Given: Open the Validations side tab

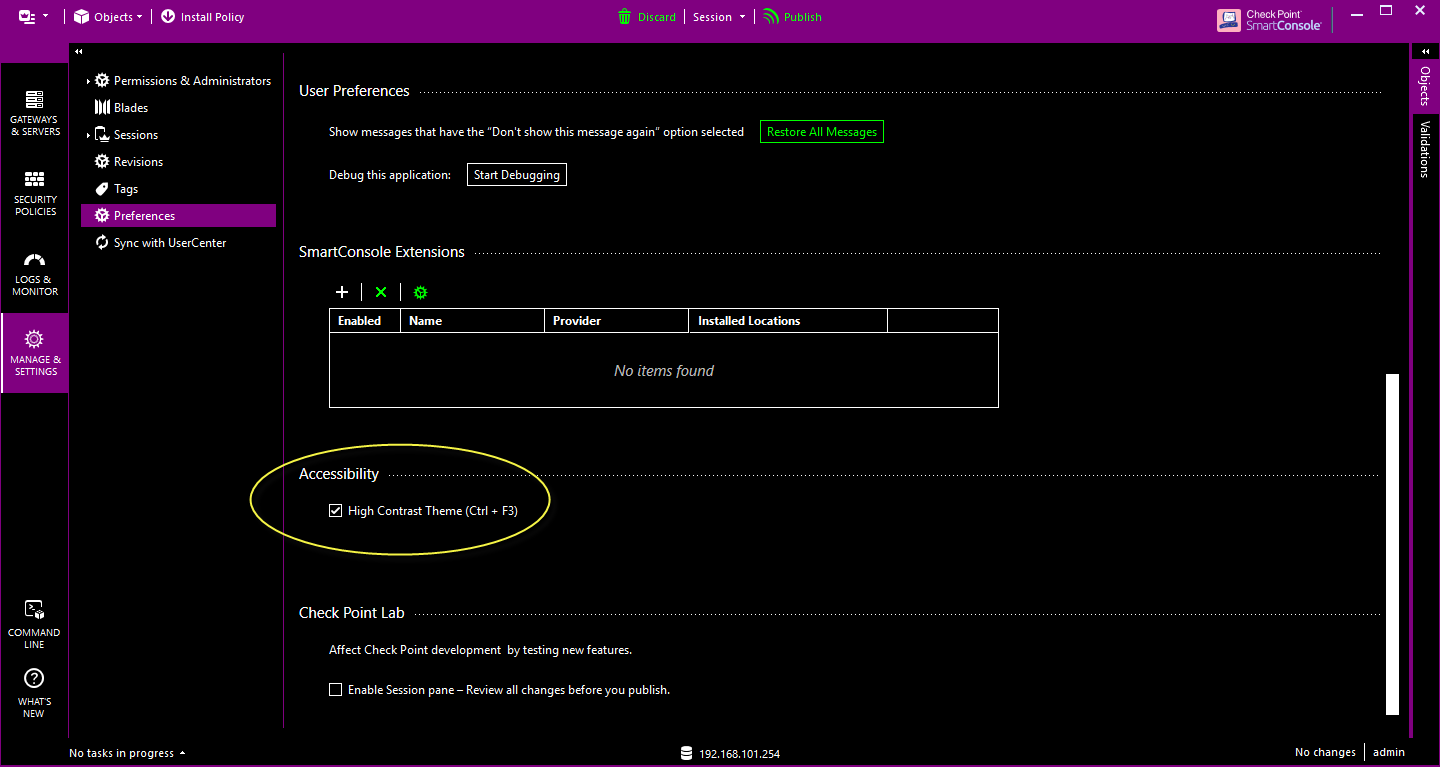Looking at the screenshot, I should click(1425, 149).
